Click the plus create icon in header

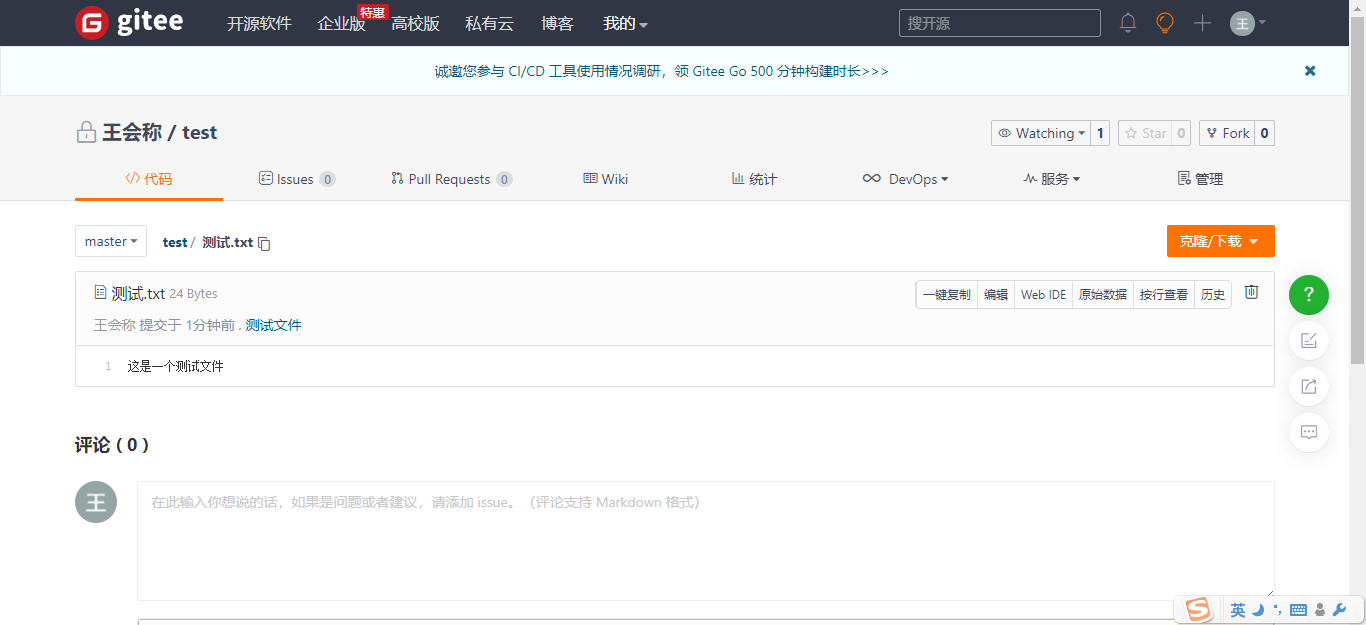click(x=1202, y=23)
